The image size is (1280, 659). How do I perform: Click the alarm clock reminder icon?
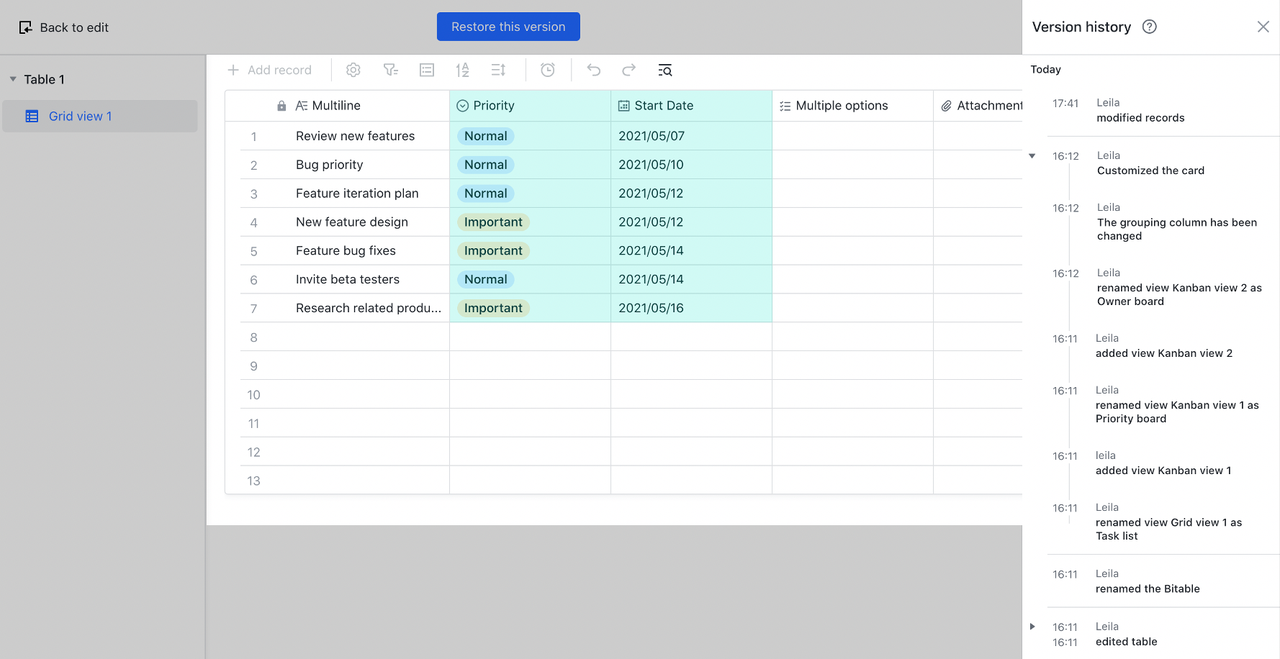coord(548,70)
